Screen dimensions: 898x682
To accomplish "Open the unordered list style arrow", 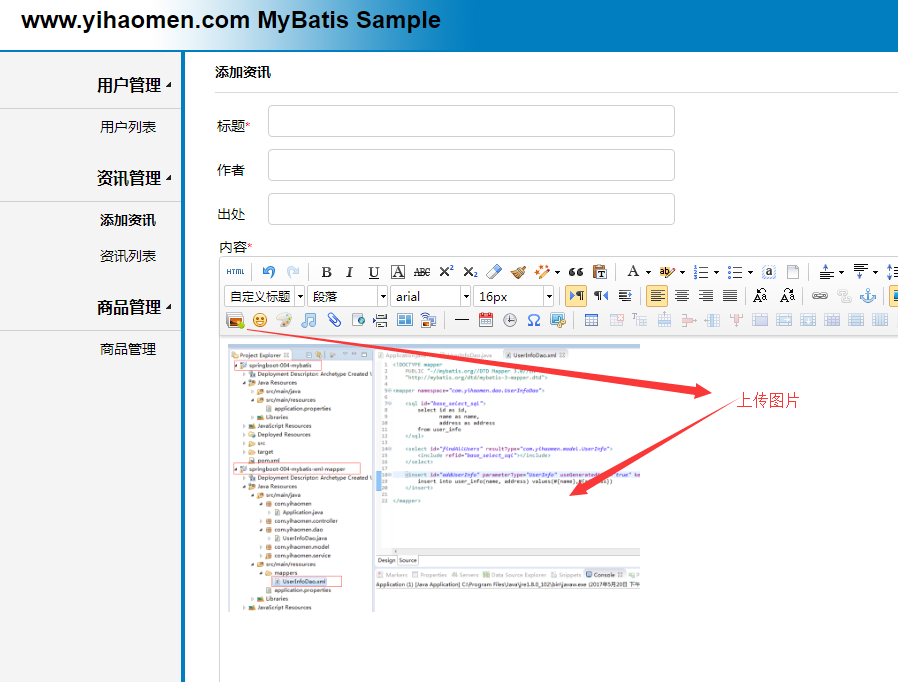I will (x=750, y=273).
